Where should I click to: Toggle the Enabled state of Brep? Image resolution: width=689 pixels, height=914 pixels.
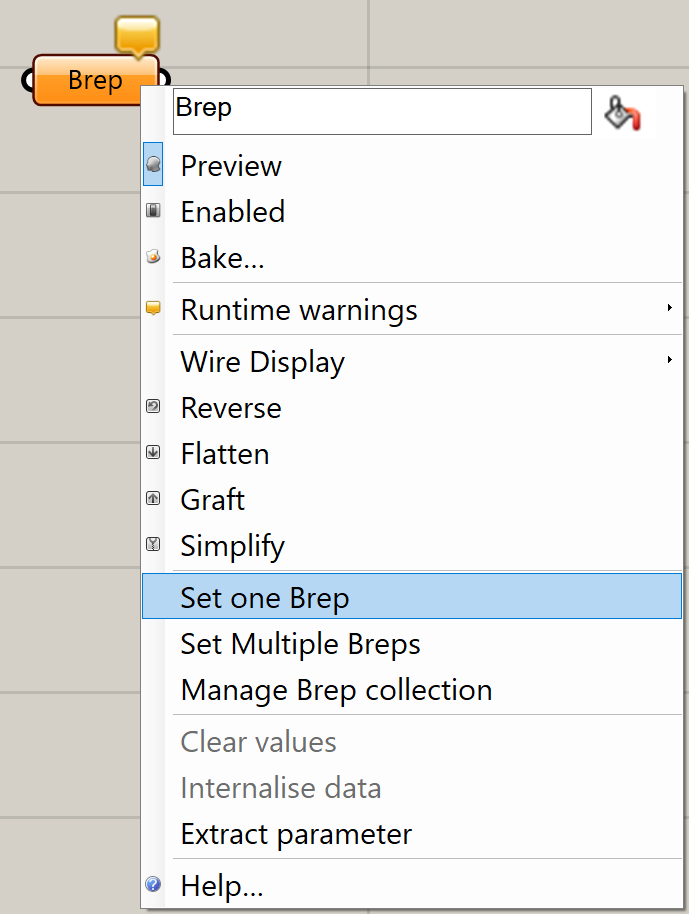click(x=232, y=212)
